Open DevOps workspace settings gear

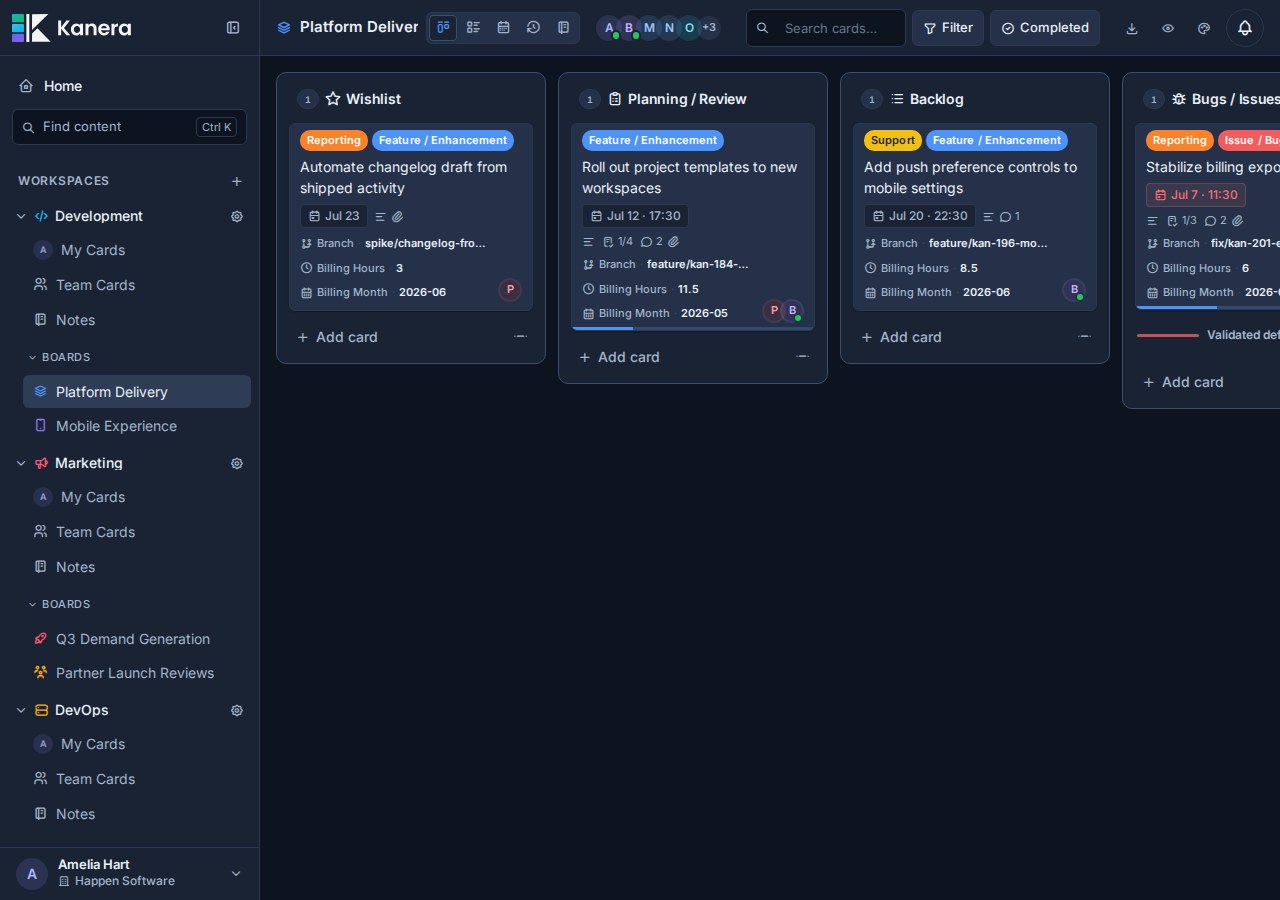[x=237, y=710]
